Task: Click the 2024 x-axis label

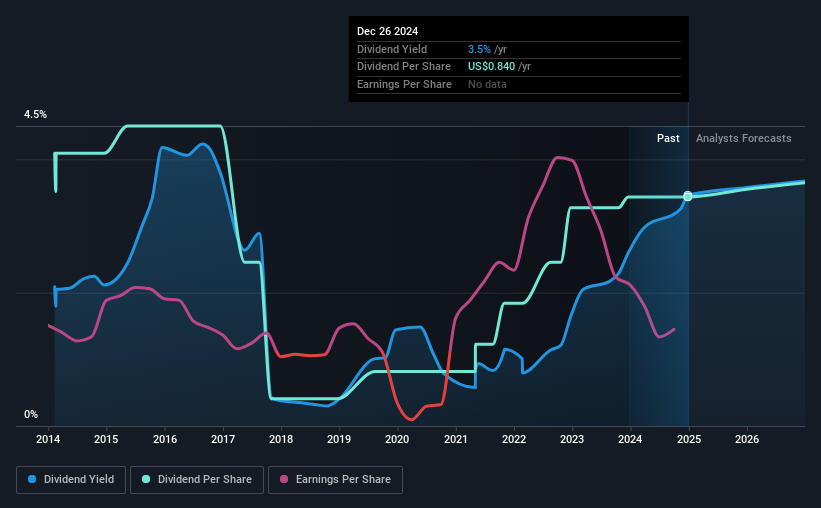Action: point(630,439)
